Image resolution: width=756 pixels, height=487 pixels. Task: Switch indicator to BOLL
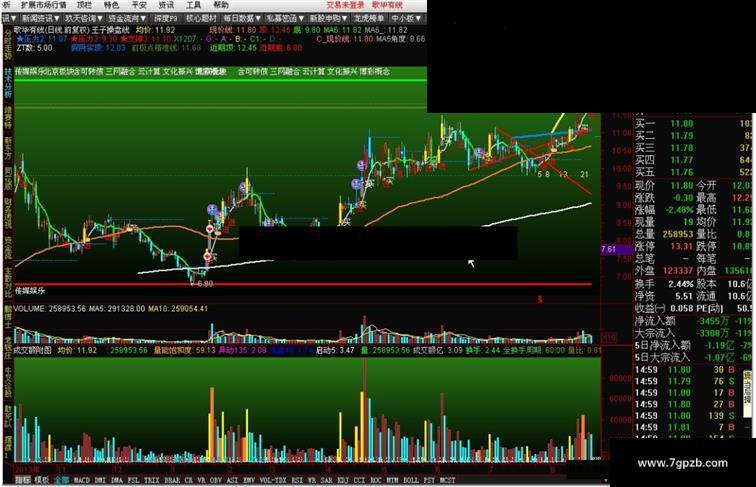(x=410, y=480)
